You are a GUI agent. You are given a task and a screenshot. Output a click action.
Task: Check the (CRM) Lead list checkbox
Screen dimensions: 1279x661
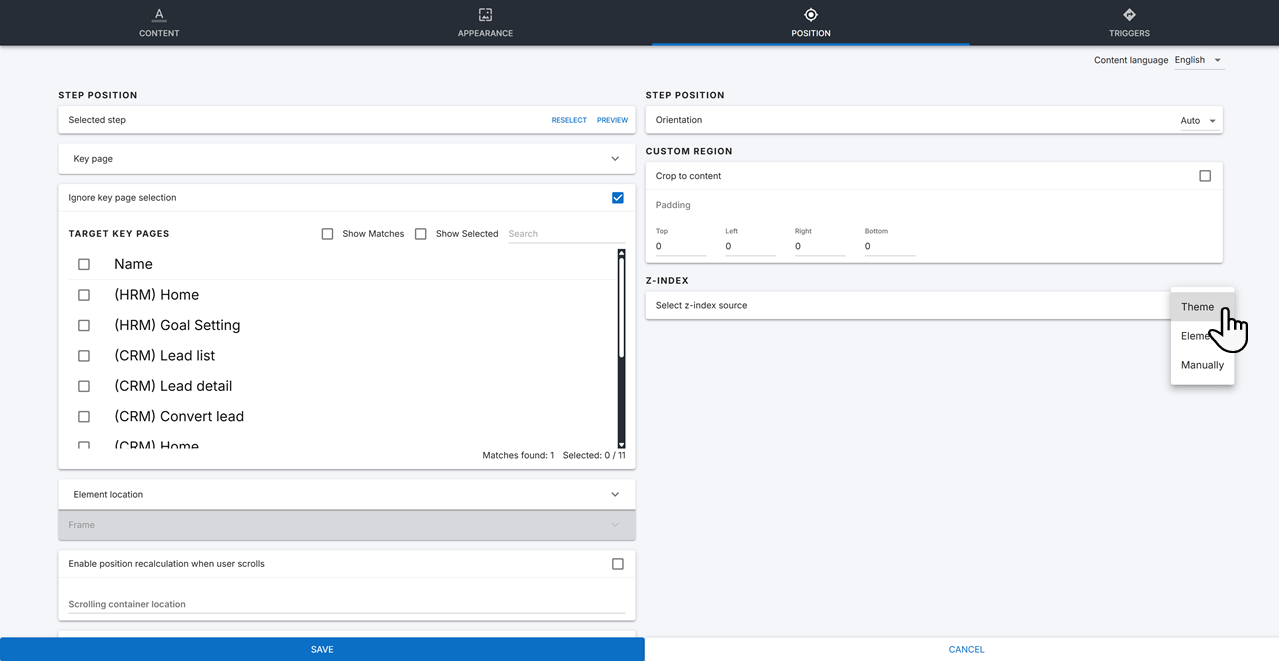click(84, 356)
